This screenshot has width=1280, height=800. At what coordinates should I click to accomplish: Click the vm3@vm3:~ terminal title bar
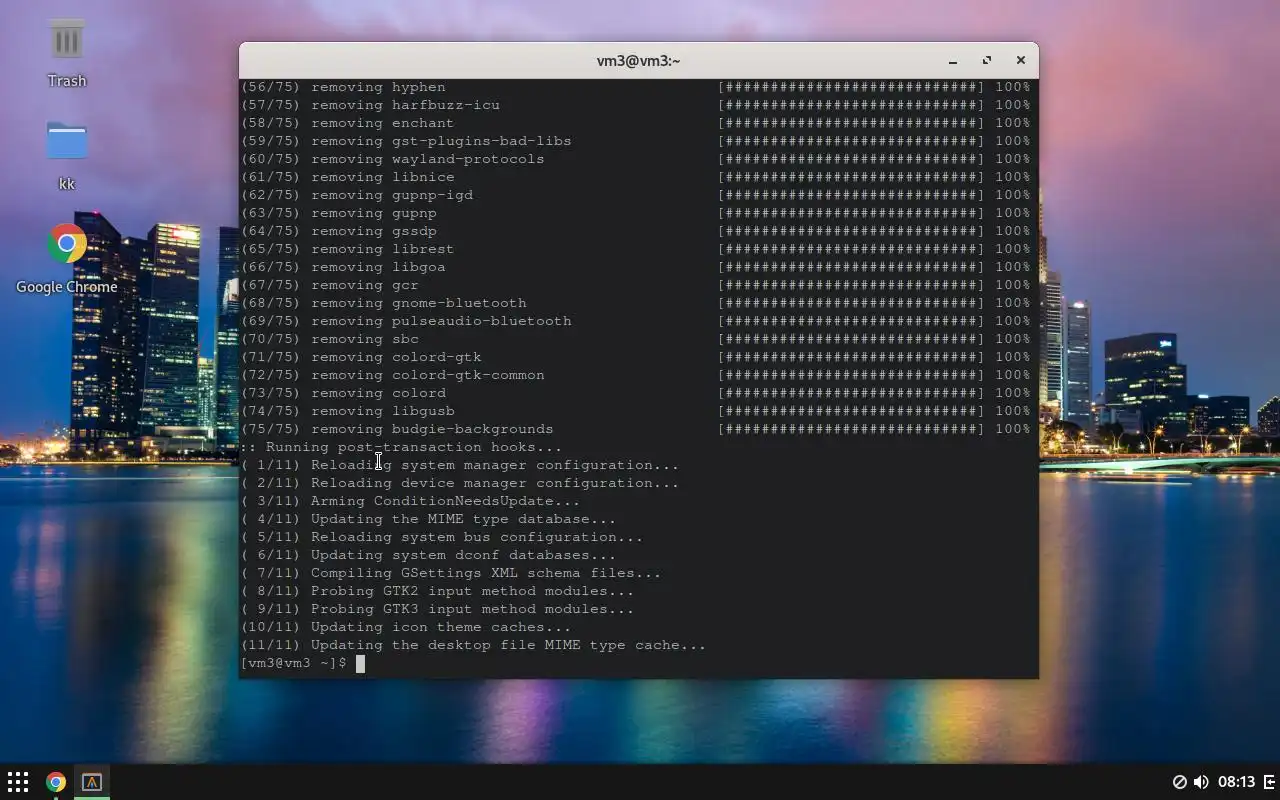pyautogui.click(x=638, y=61)
